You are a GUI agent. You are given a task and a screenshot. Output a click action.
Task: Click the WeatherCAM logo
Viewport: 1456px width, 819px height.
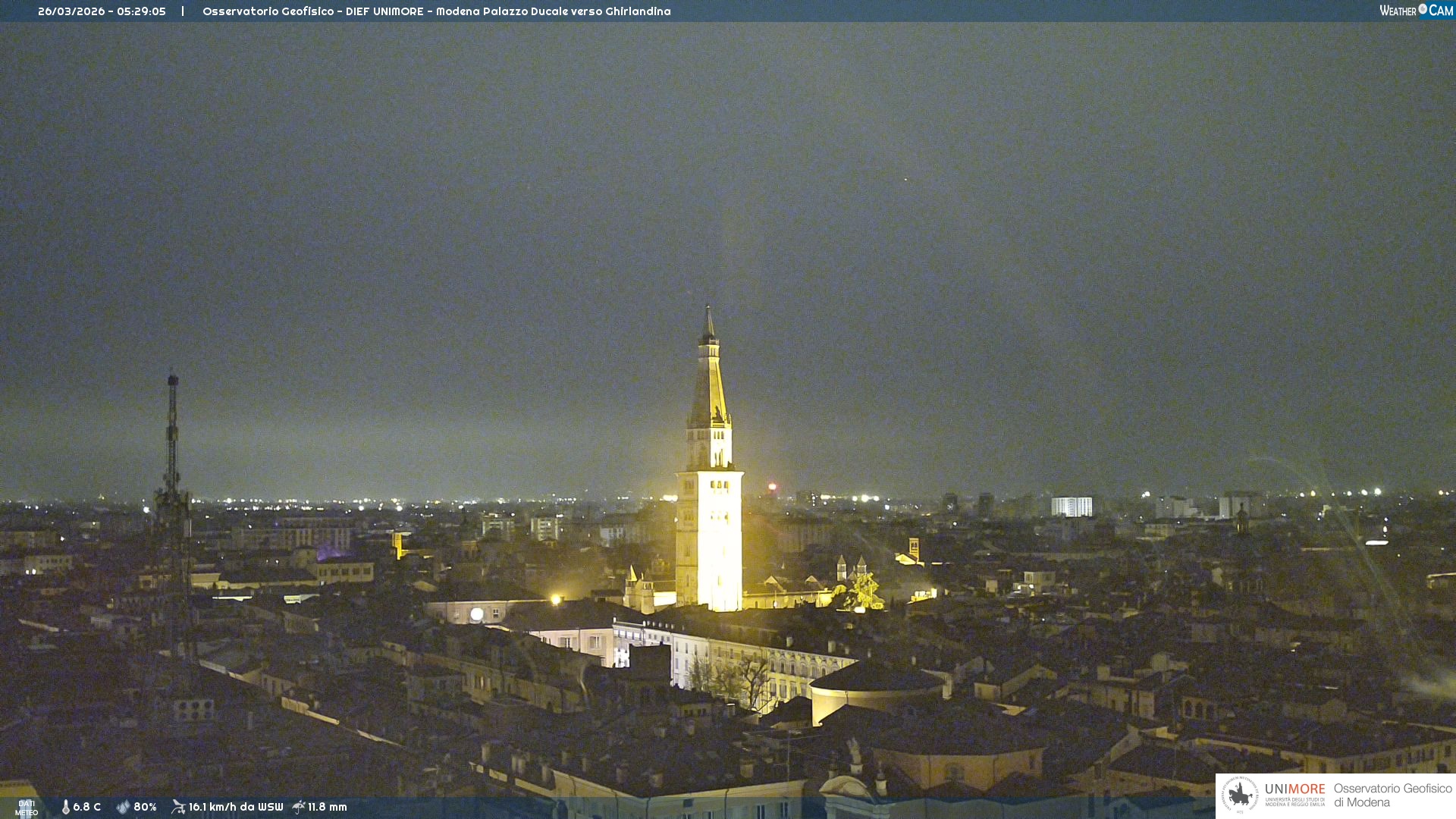pyautogui.click(x=1415, y=11)
